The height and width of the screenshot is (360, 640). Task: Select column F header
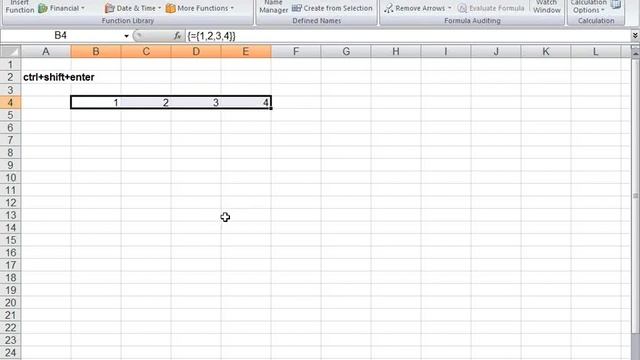click(x=296, y=51)
